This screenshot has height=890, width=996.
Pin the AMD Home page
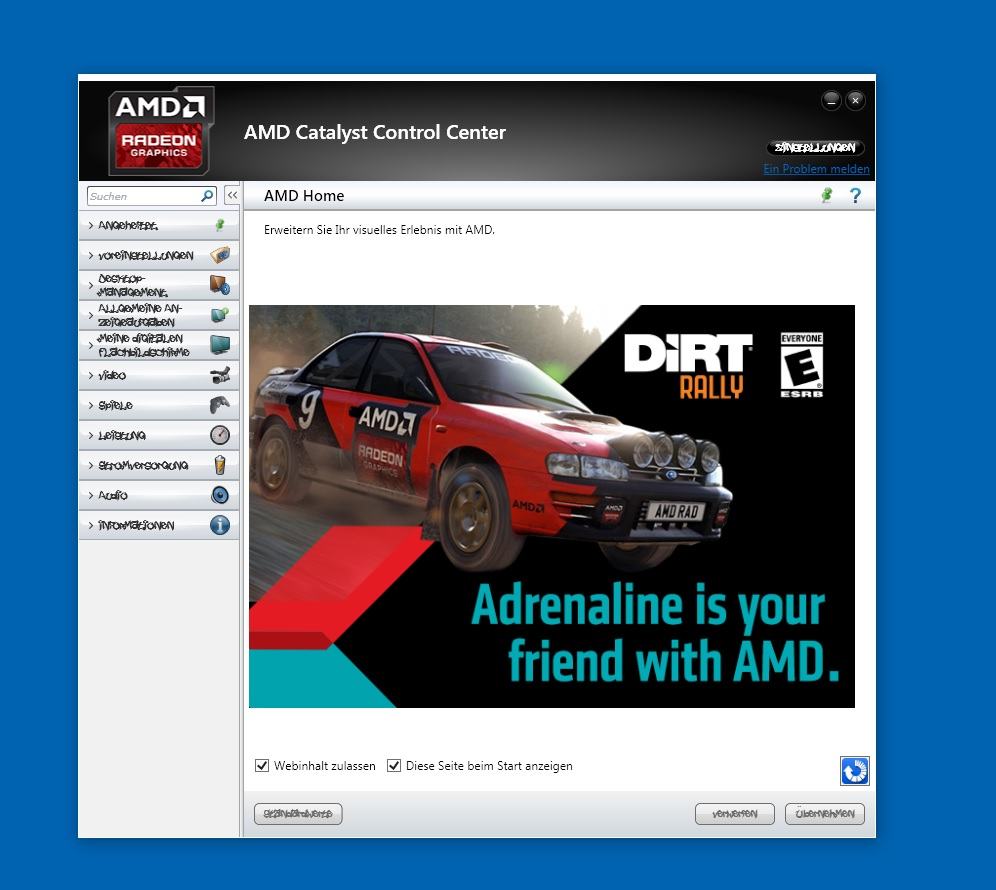coord(826,195)
